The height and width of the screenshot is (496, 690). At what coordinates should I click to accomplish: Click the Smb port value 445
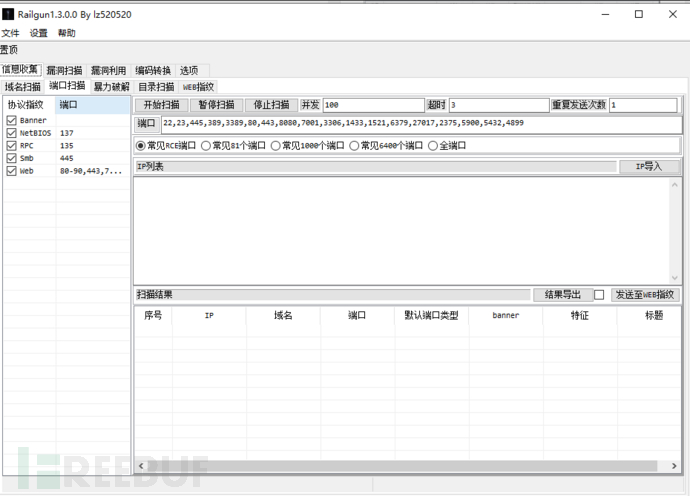pyautogui.click(x=67, y=158)
